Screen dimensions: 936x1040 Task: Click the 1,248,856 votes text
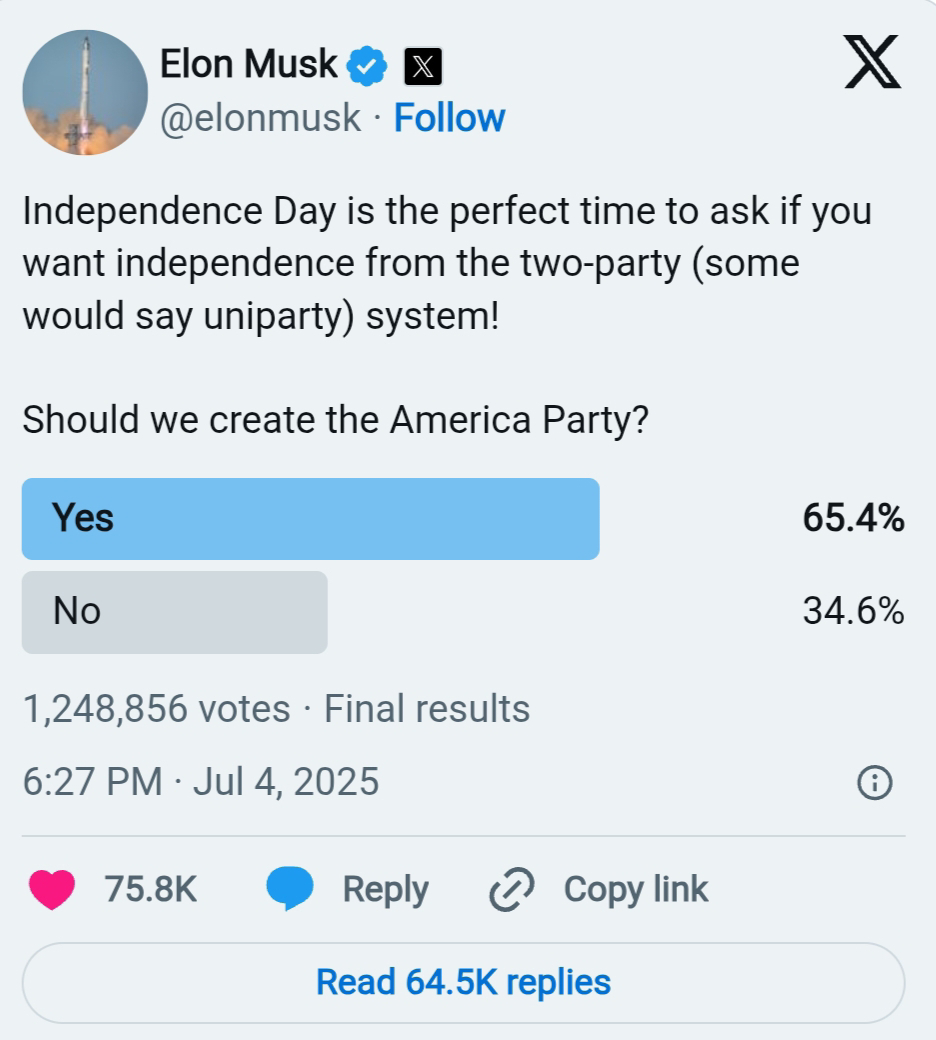(x=156, y=709)
